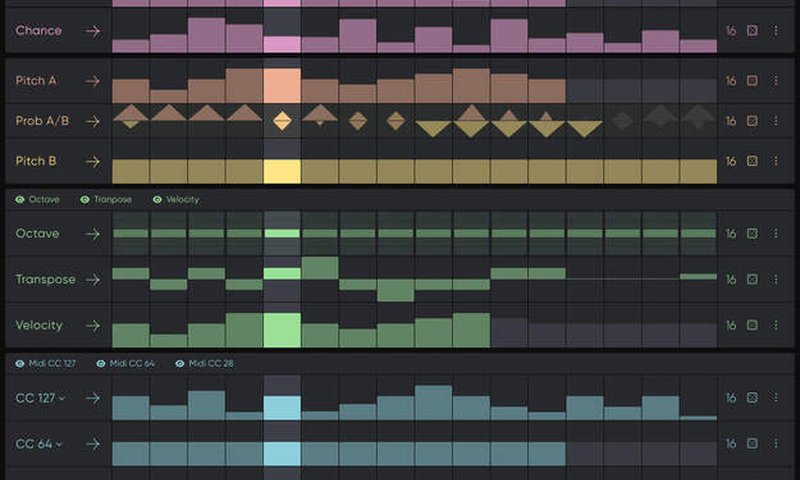800x480 pixels.
Task: Toggle Midi CC 127 eye visibility
Action: 21,364
